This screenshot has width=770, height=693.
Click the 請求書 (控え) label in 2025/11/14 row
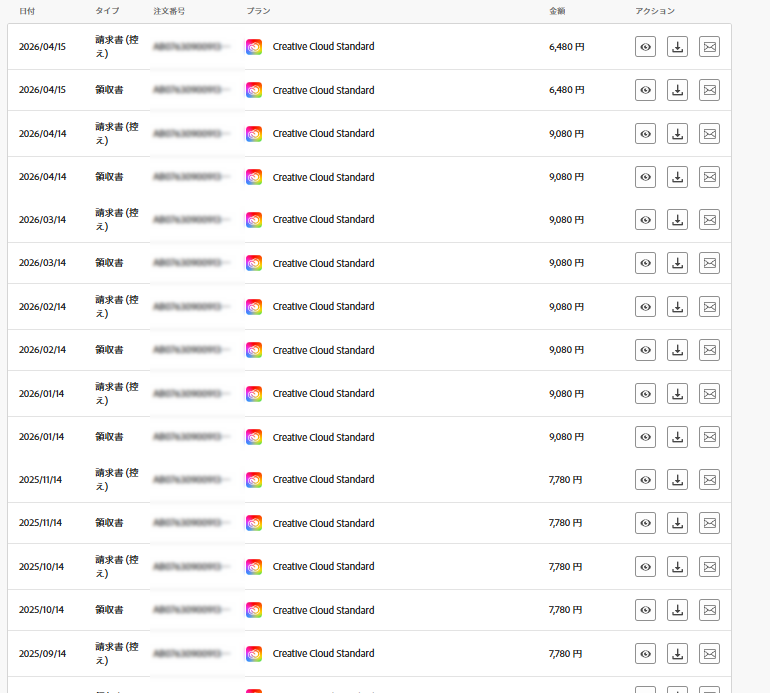point(117,479)
